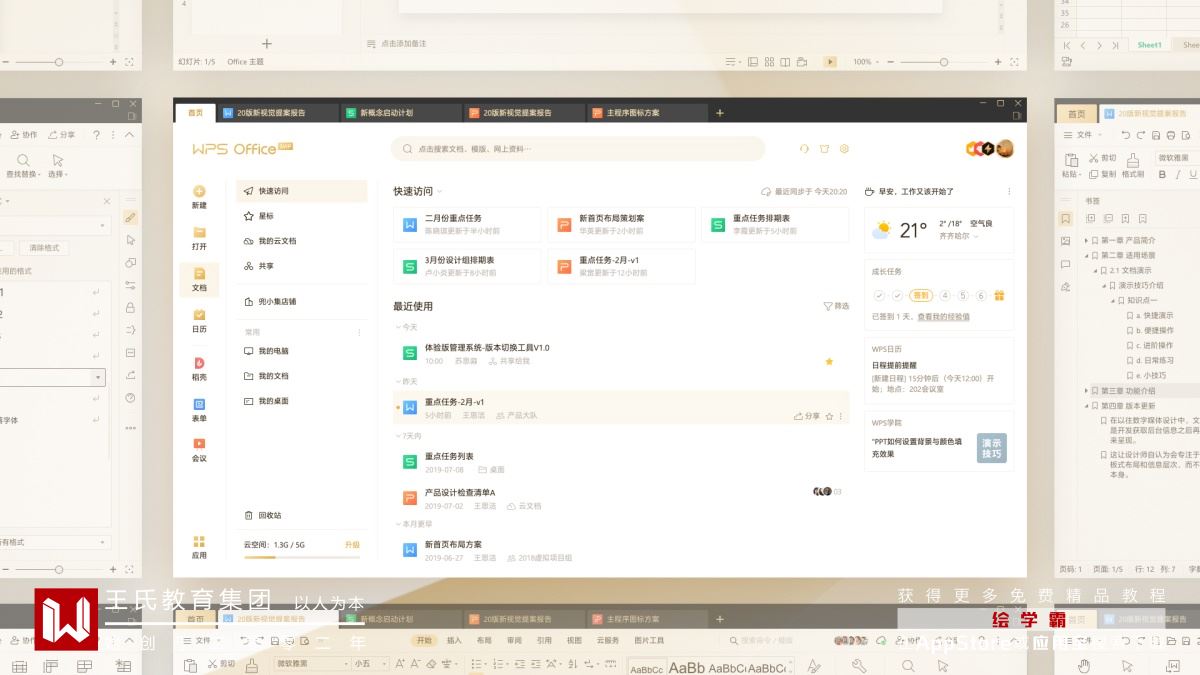Screen dimensions: 1200x675
Task: Expand the 快速访问 heading dropdown arrow
Action: [x=439, y=191]
